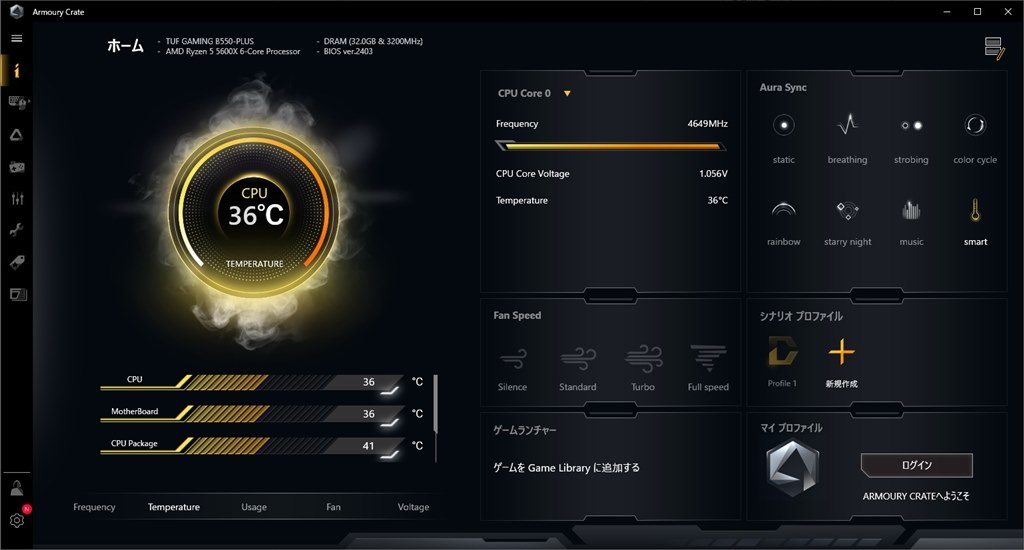Screen dimensions: 1024x550
Task: Open the Settings gear with notification badge
Action: [17, 519]
